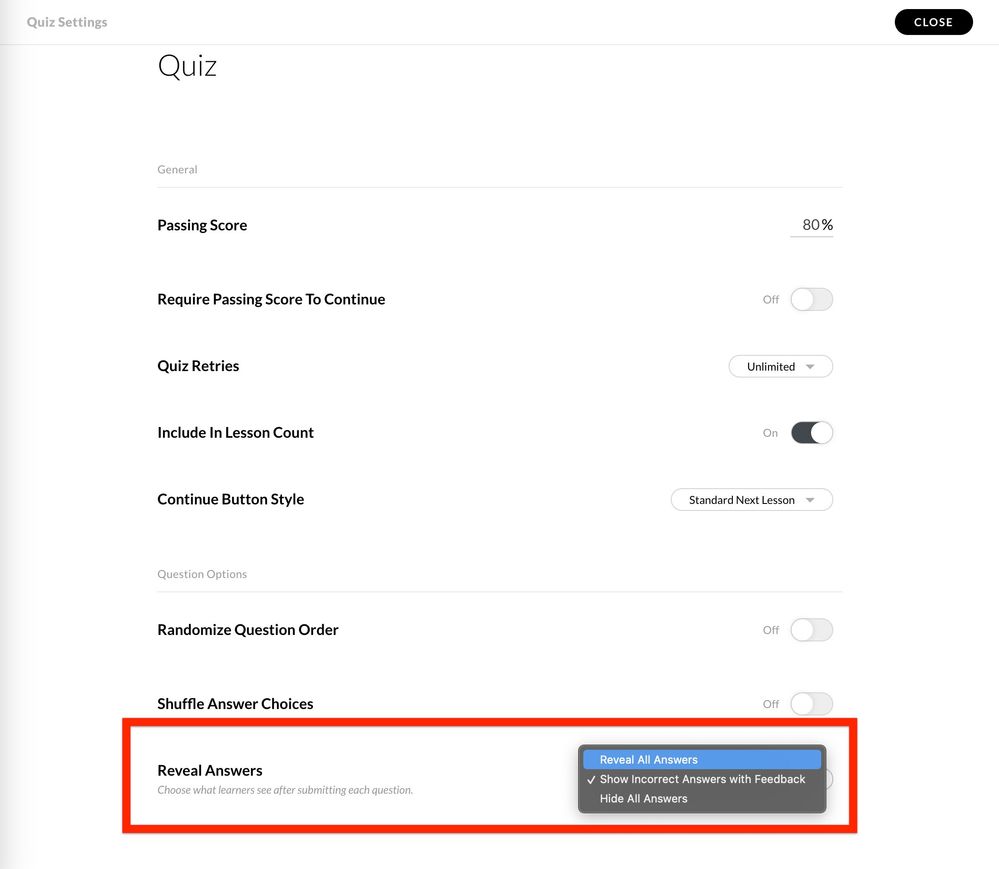The image size is (999, 869).
Task: Click the 'Quiz Settings' header title
Action: 67,22
